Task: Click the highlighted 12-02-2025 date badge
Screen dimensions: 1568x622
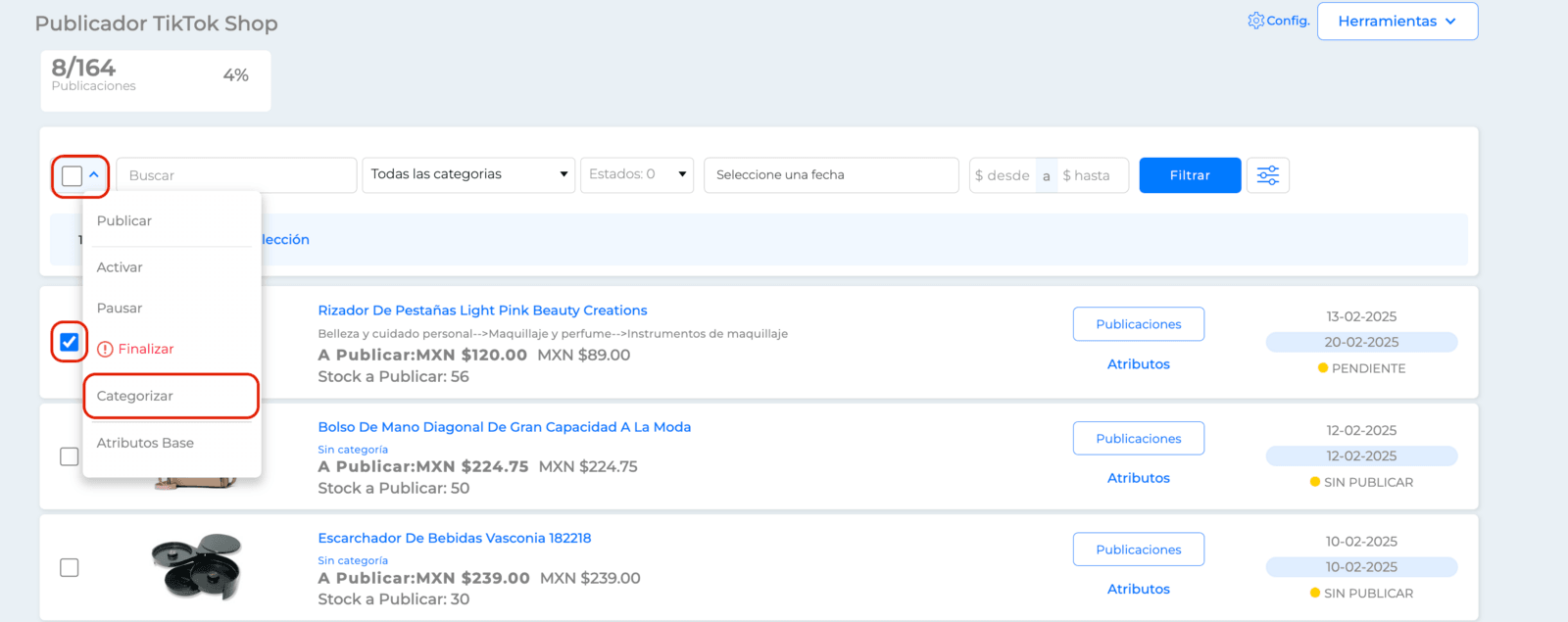Action: pyautogui.click(x=1361, y=455)
